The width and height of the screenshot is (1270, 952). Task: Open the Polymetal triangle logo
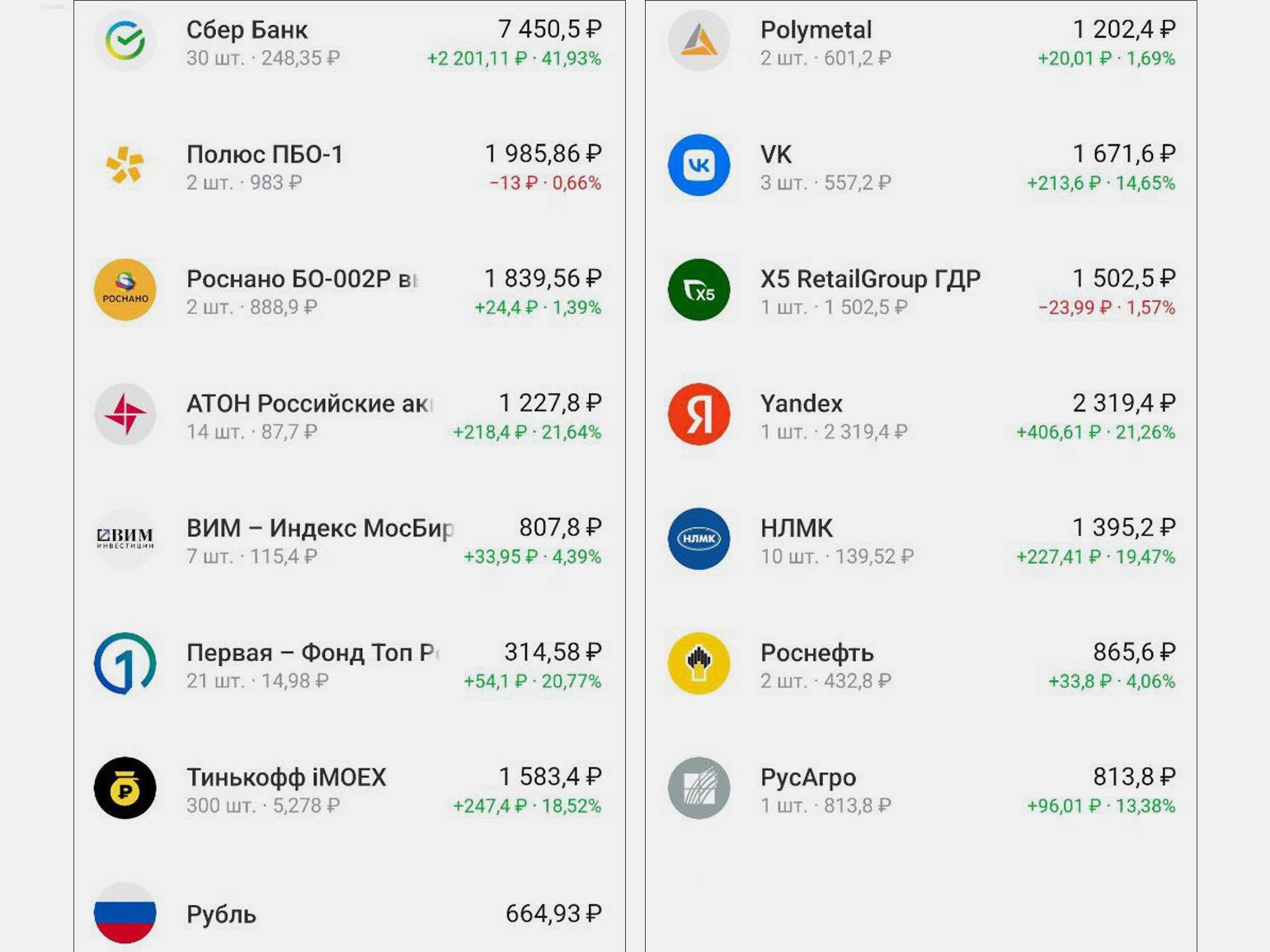[698, 40]
